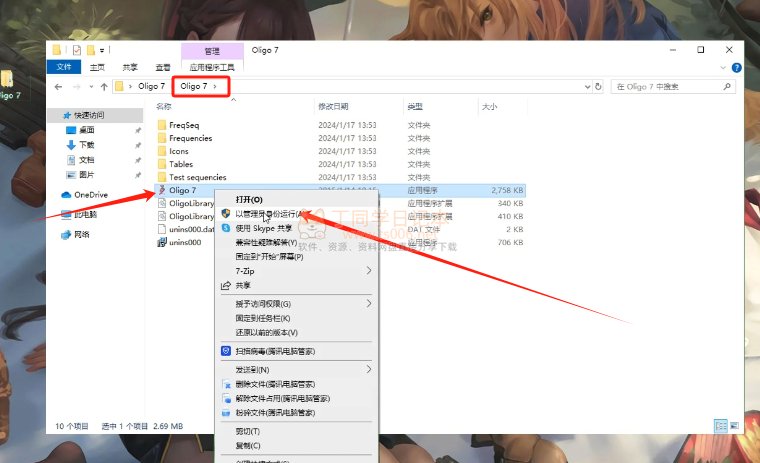
Task: Open "图片" in the navigation pane
Action: point(86,175)
